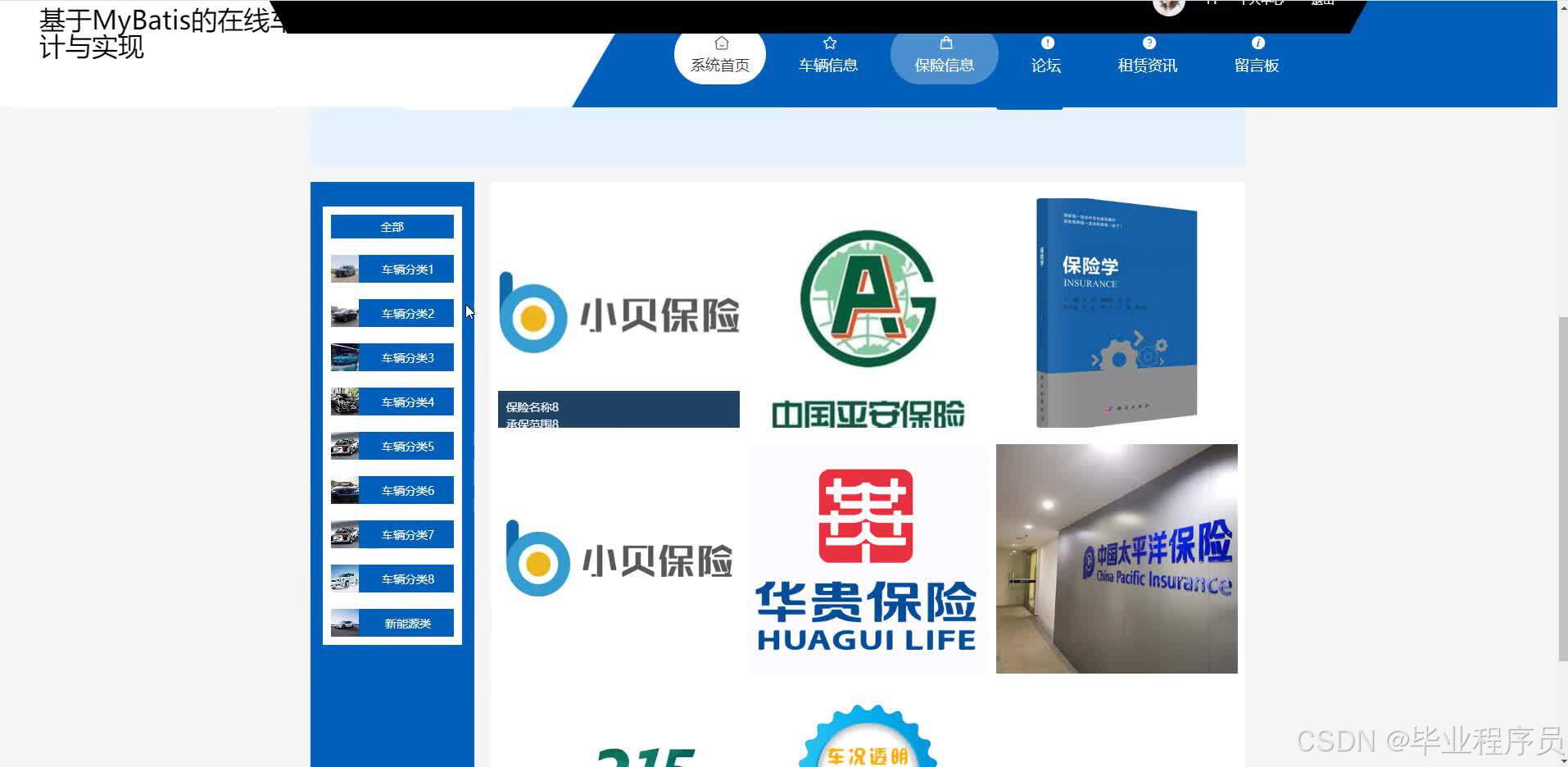Click the 保险名称8 caption text
Image resolution: width=1568 pixels, height=767 pixels.
coord(532,406)
